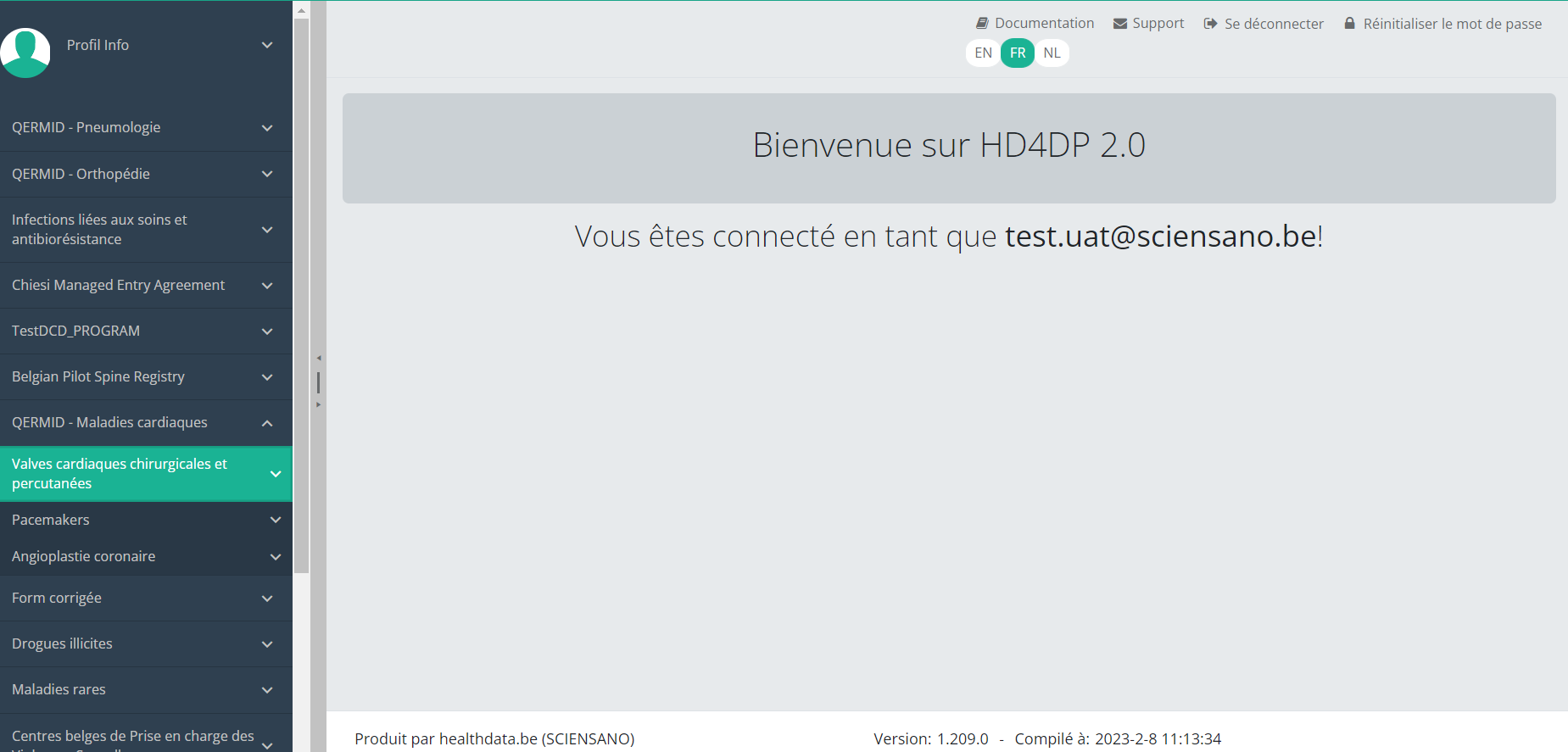Select Valves cardiaques chirurgicales et percutanées

pyautogui.click(x=119, y=474)
